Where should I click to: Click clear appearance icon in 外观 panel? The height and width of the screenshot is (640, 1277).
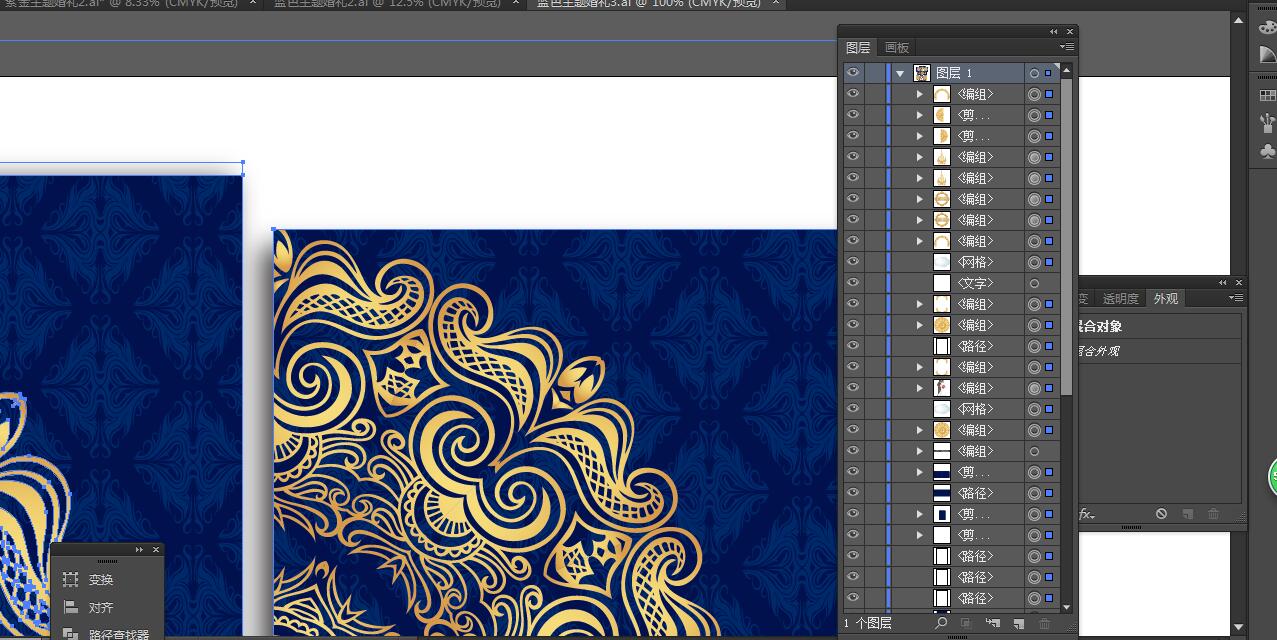pyautogui.click(x=1161, y=514)
